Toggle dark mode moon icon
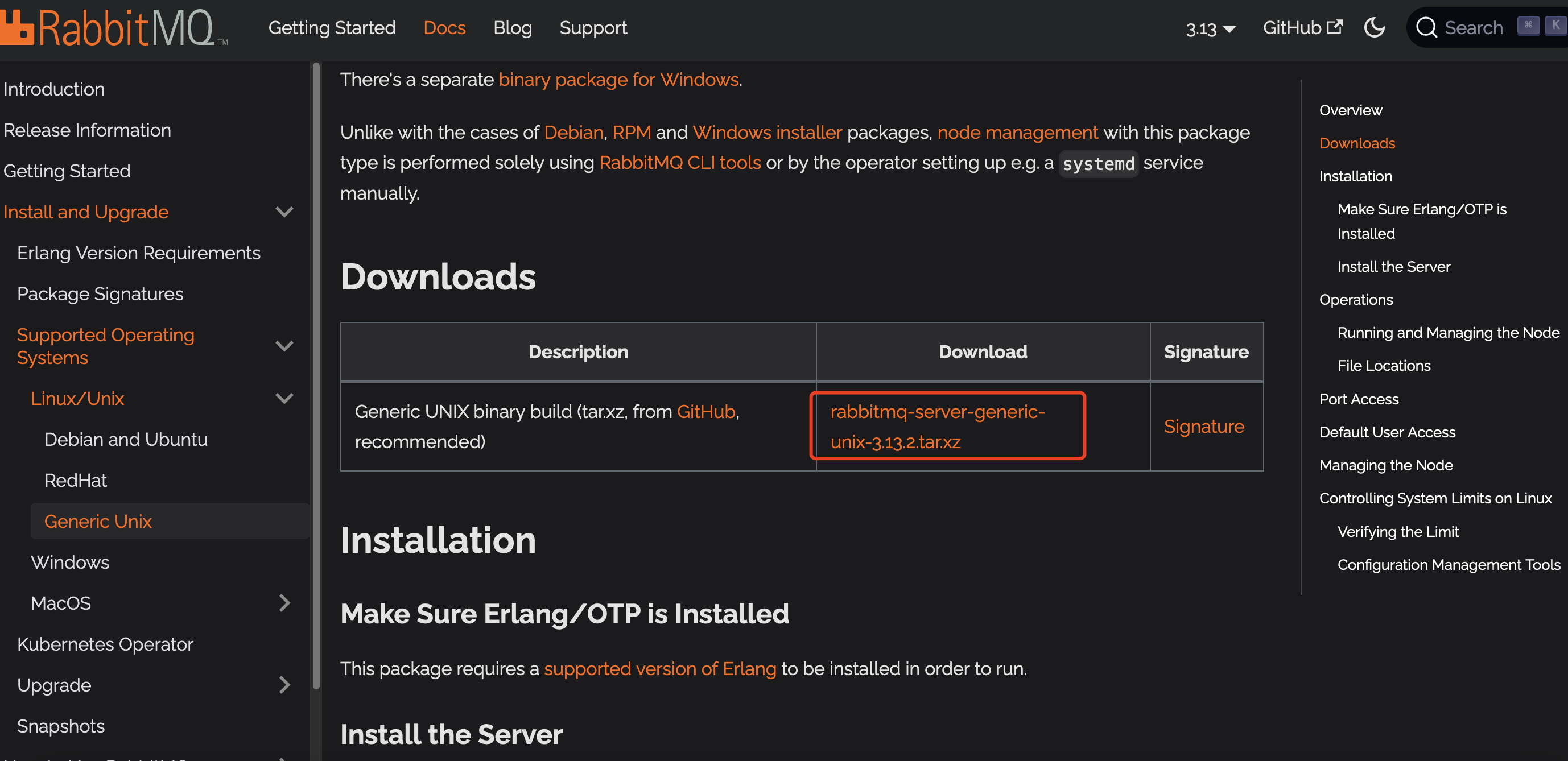 (1374, 27)
